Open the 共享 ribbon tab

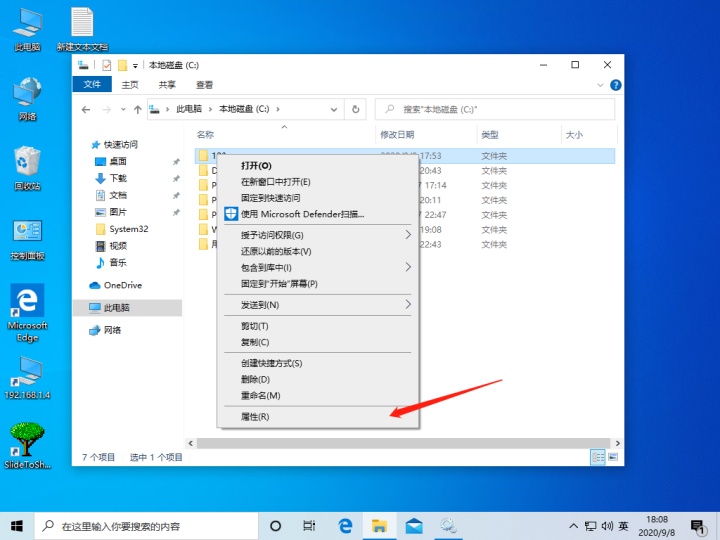click(x=167, y=85)
